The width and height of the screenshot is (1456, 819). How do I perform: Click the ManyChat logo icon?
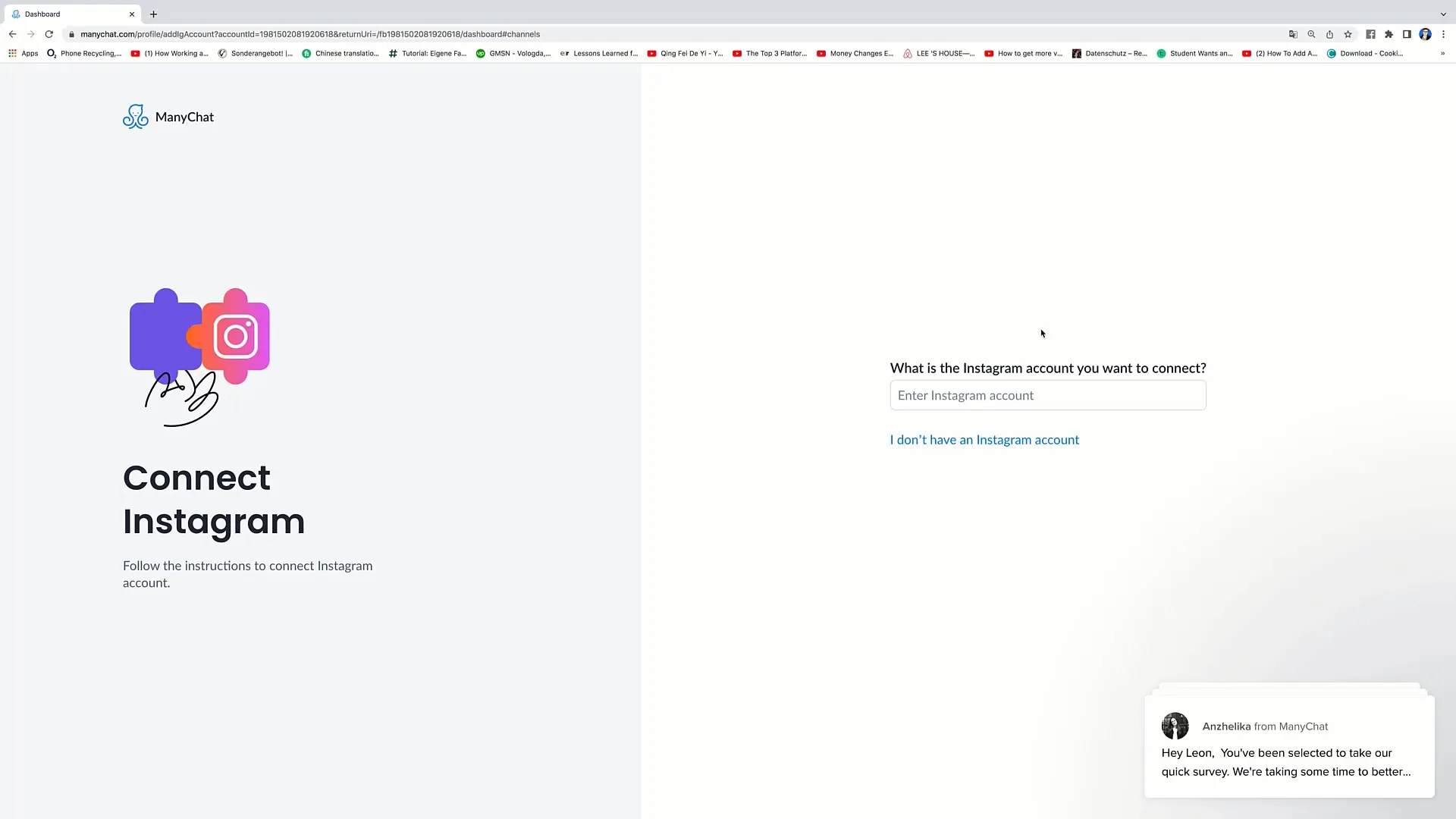(x=135, y=117)
